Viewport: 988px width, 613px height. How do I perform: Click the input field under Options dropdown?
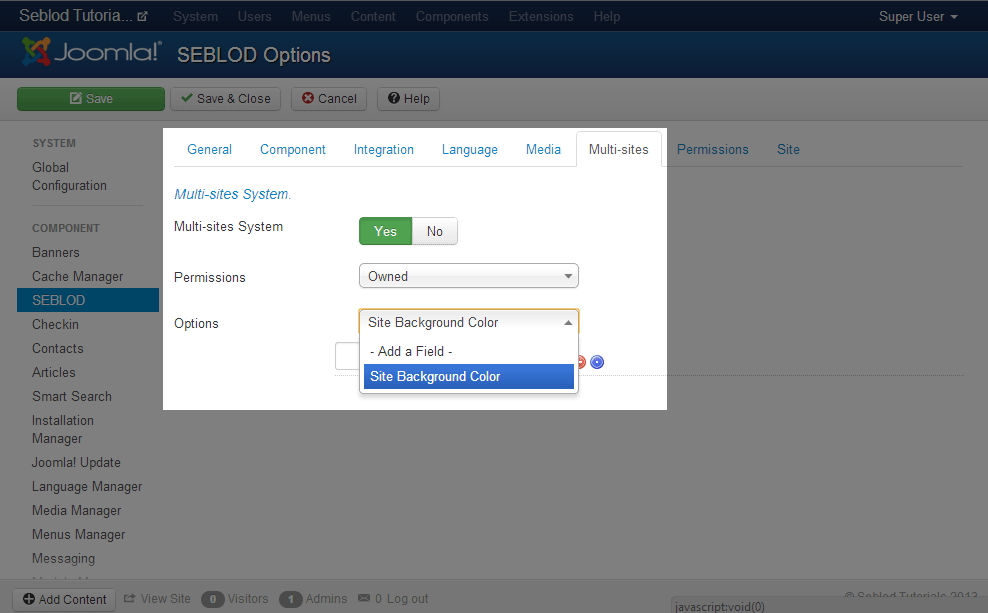347,356
